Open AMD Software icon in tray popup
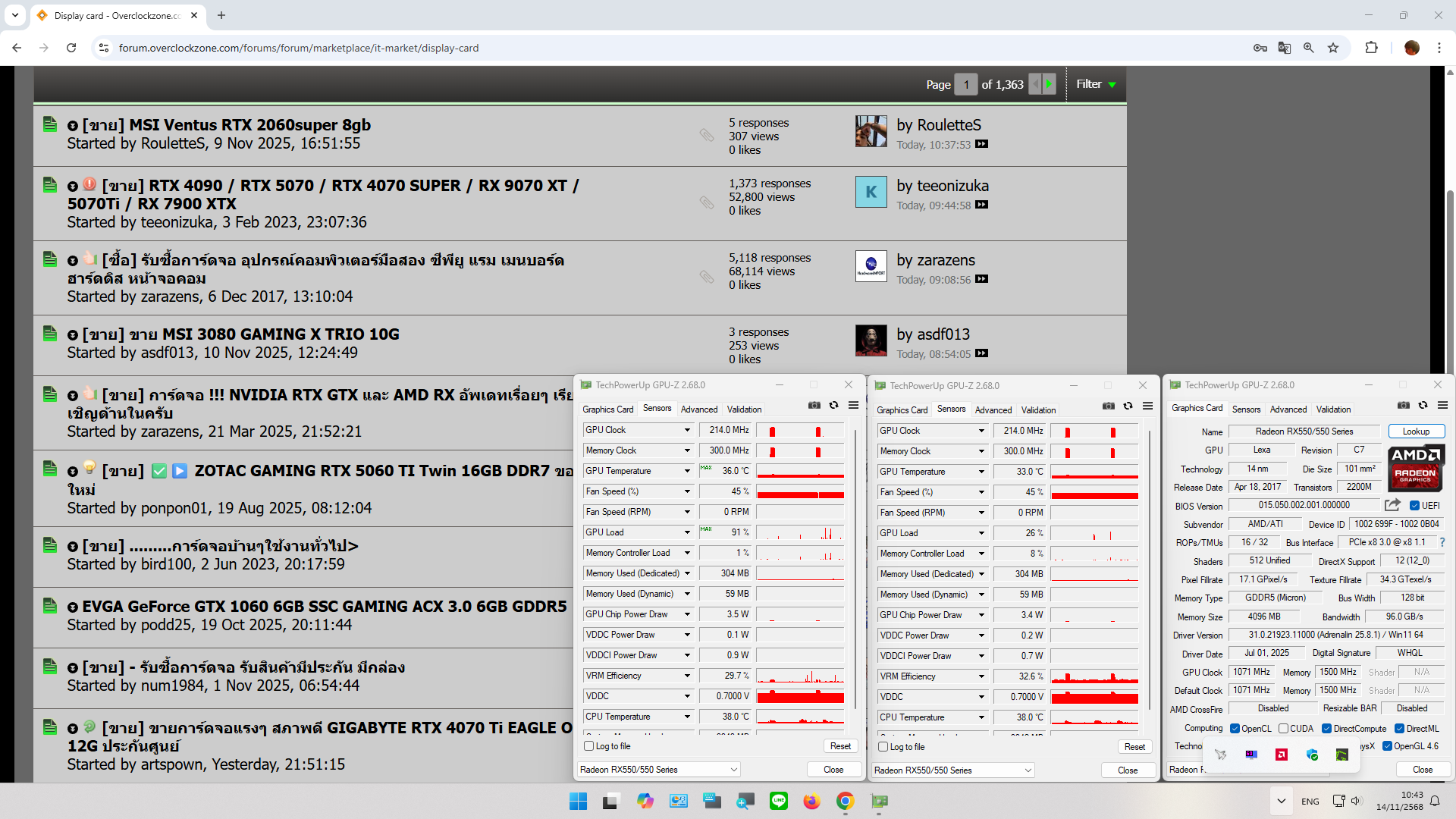Image resolution: width=1456 pixels, height=819 pixels. point(1282,755)
